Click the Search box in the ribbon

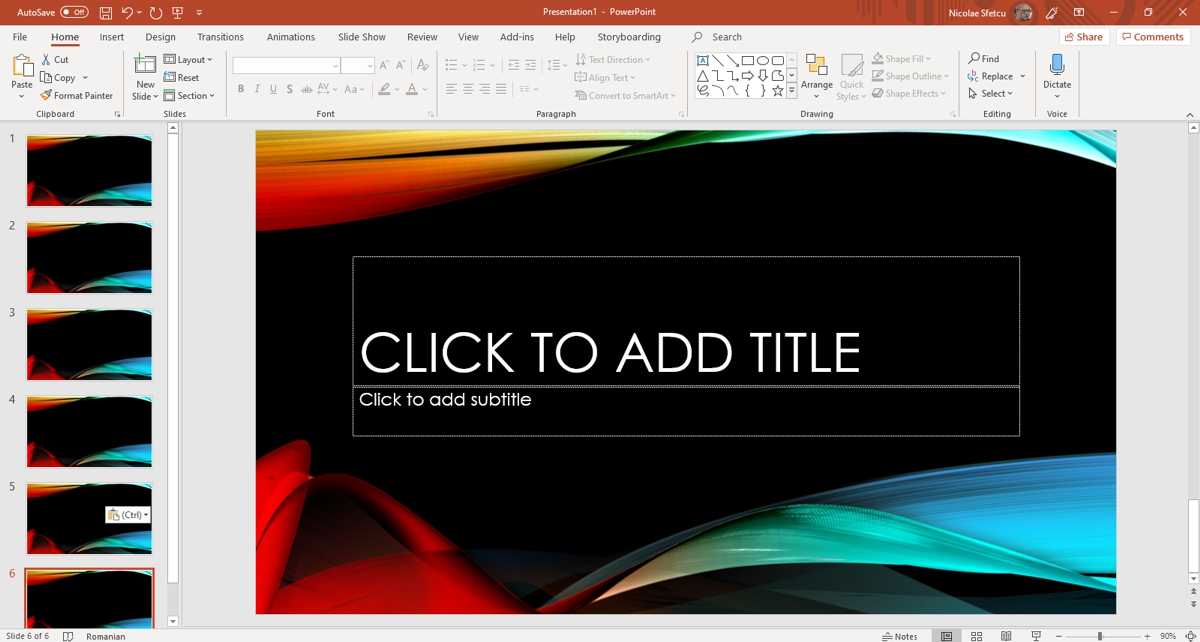pos(717,37)
